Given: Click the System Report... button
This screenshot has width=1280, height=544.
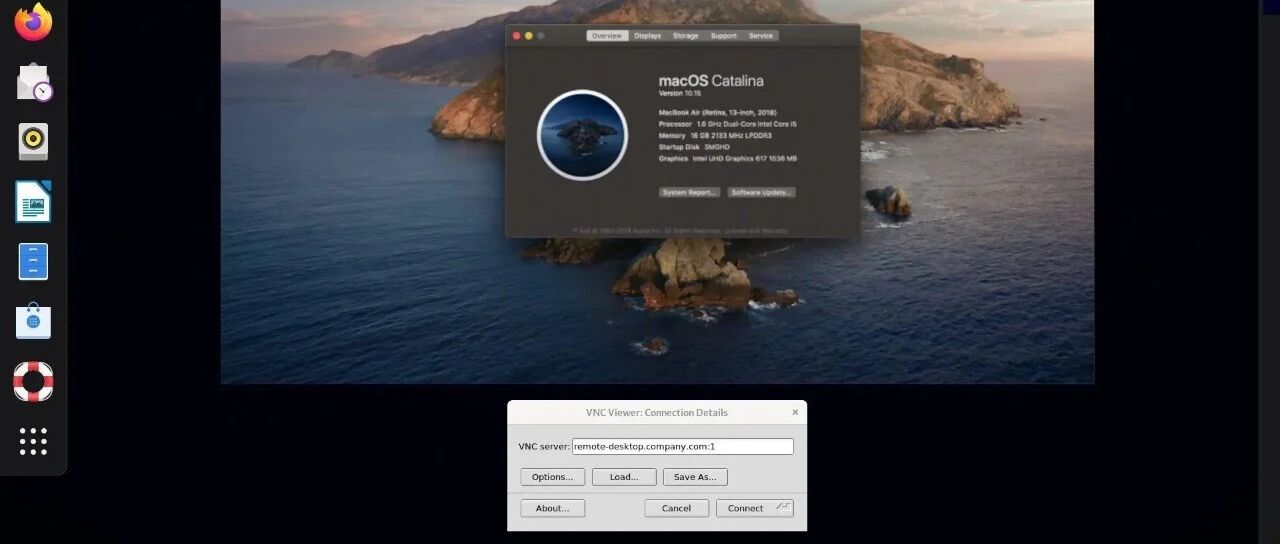Looking at the screenshot, I should (x=690, y=192).
